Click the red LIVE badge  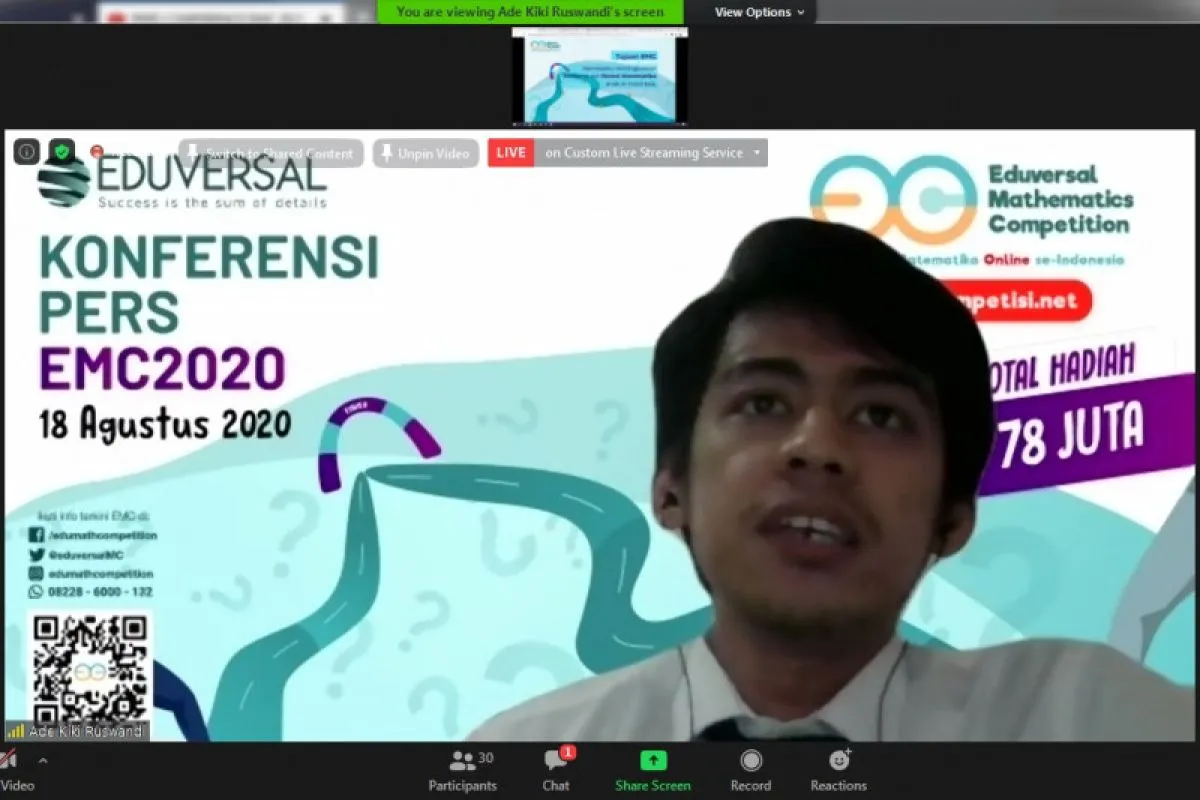pos(511,153)
